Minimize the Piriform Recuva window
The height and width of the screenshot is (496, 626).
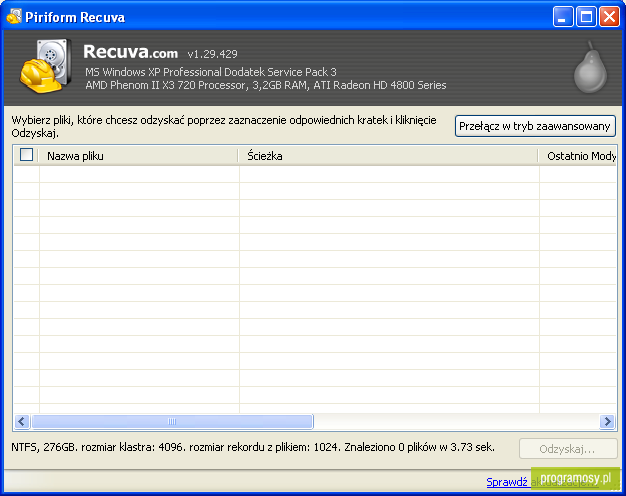563,17
